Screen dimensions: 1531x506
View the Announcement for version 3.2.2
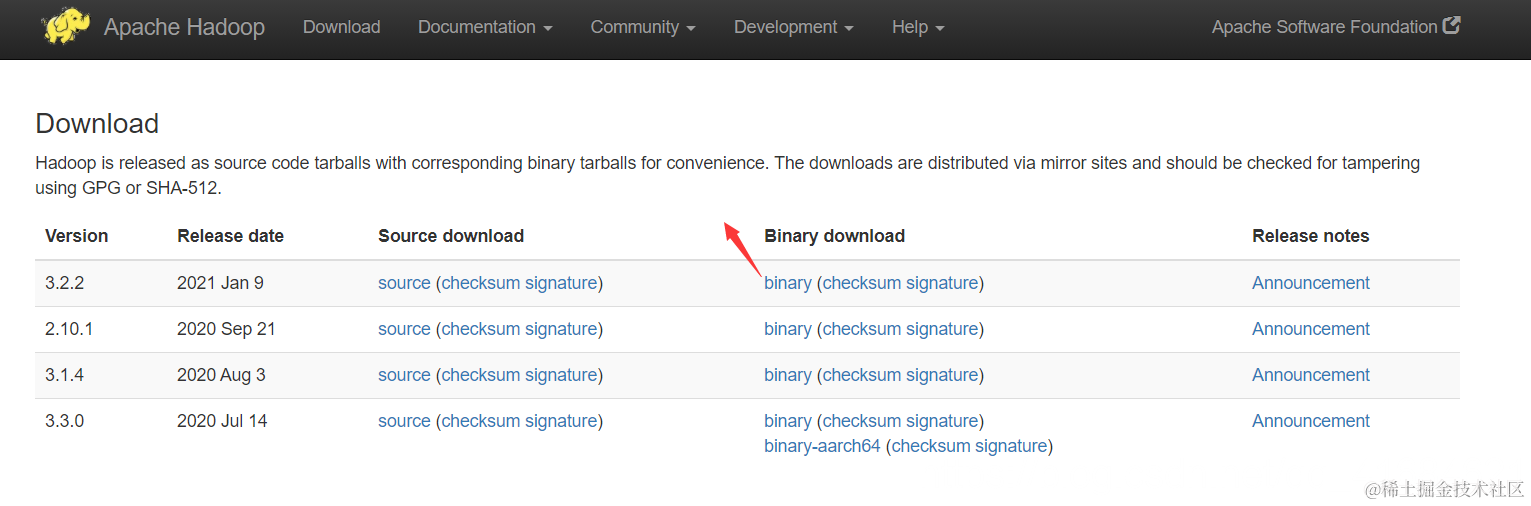tap(1310, 283)
